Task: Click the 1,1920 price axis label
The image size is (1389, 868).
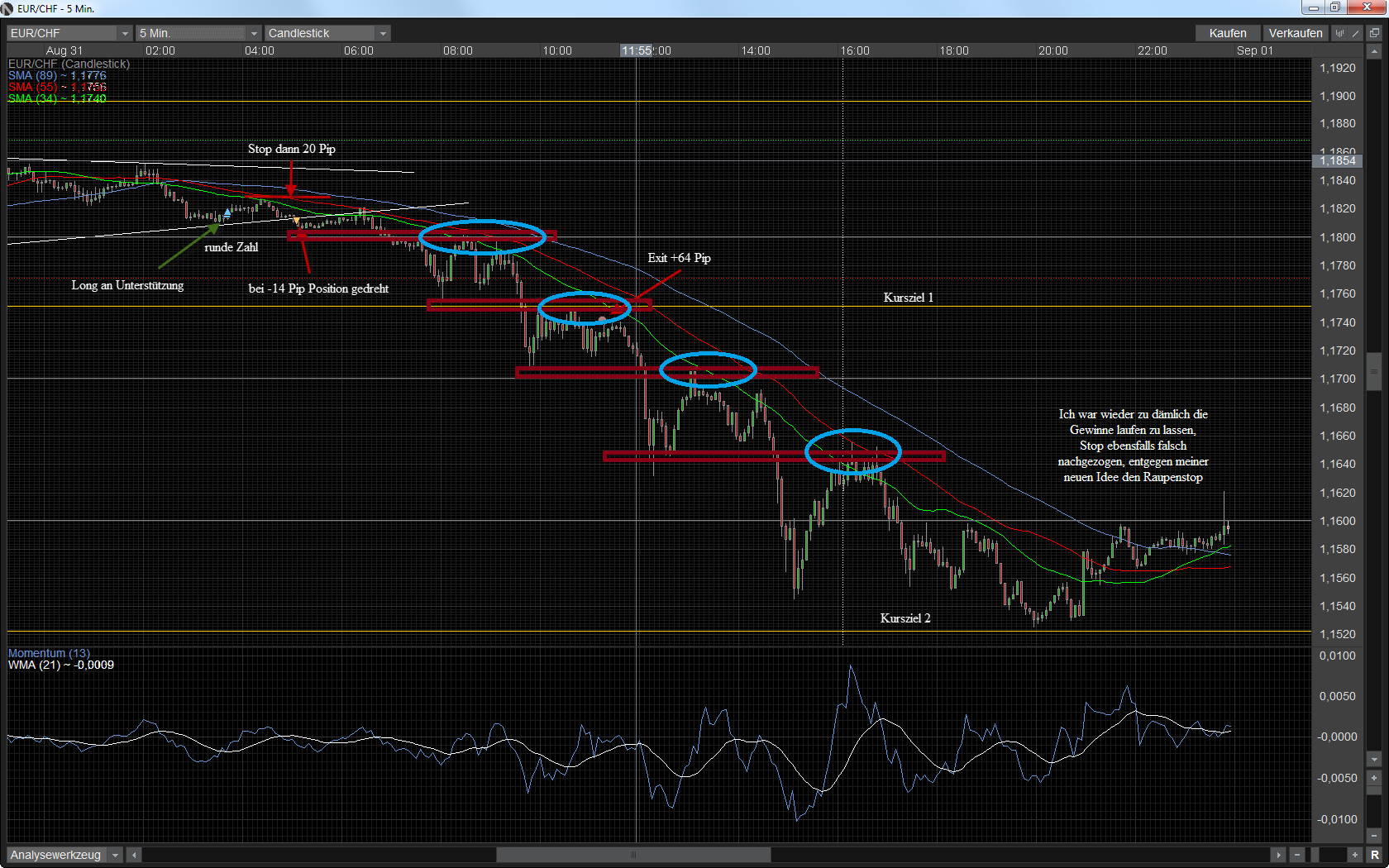Action: [x=1337, y=68]
